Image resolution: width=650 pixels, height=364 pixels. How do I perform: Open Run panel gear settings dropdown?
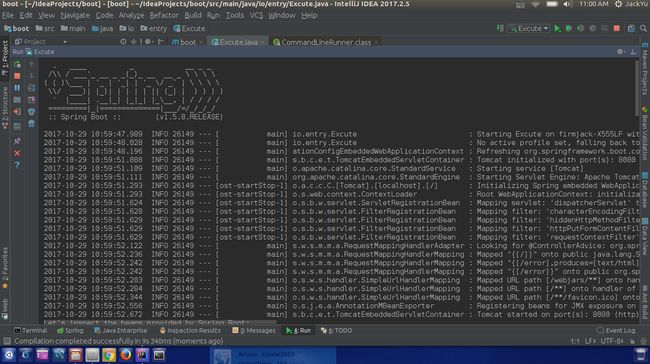coord(621,52)
